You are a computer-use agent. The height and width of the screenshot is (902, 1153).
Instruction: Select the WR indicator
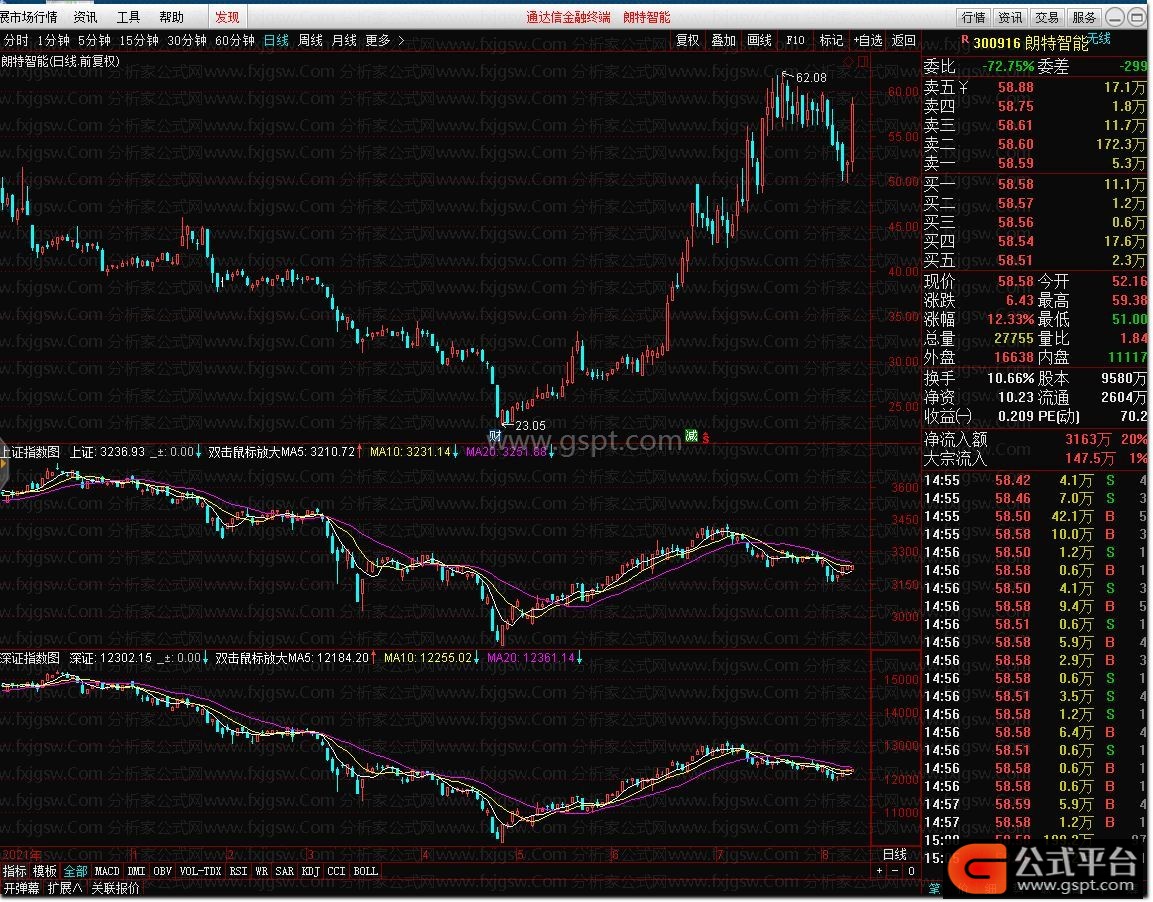click(x=262, y=871)
